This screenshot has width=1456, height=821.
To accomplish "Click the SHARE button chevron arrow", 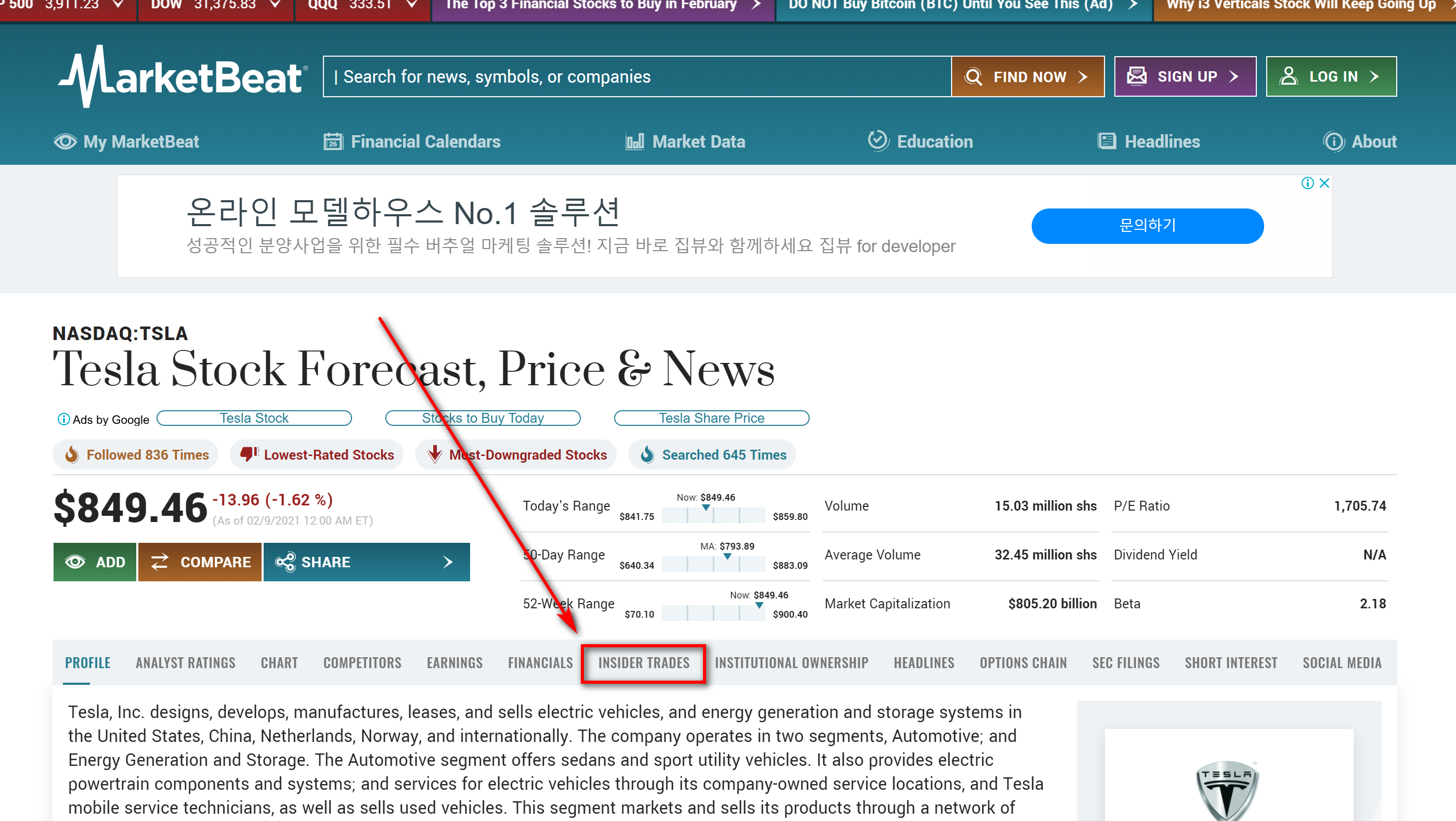I will point(448,562).
